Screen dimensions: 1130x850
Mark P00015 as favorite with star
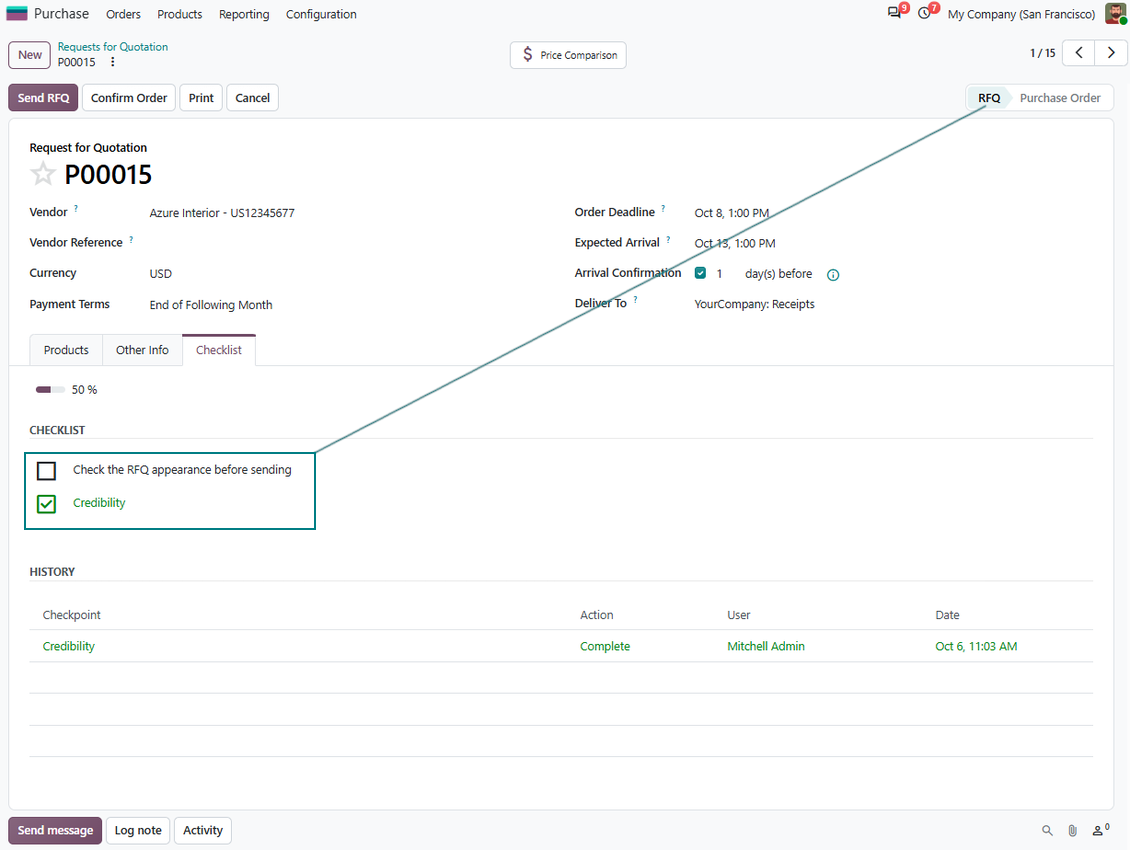pyautogui.click(x=43, y=174)
